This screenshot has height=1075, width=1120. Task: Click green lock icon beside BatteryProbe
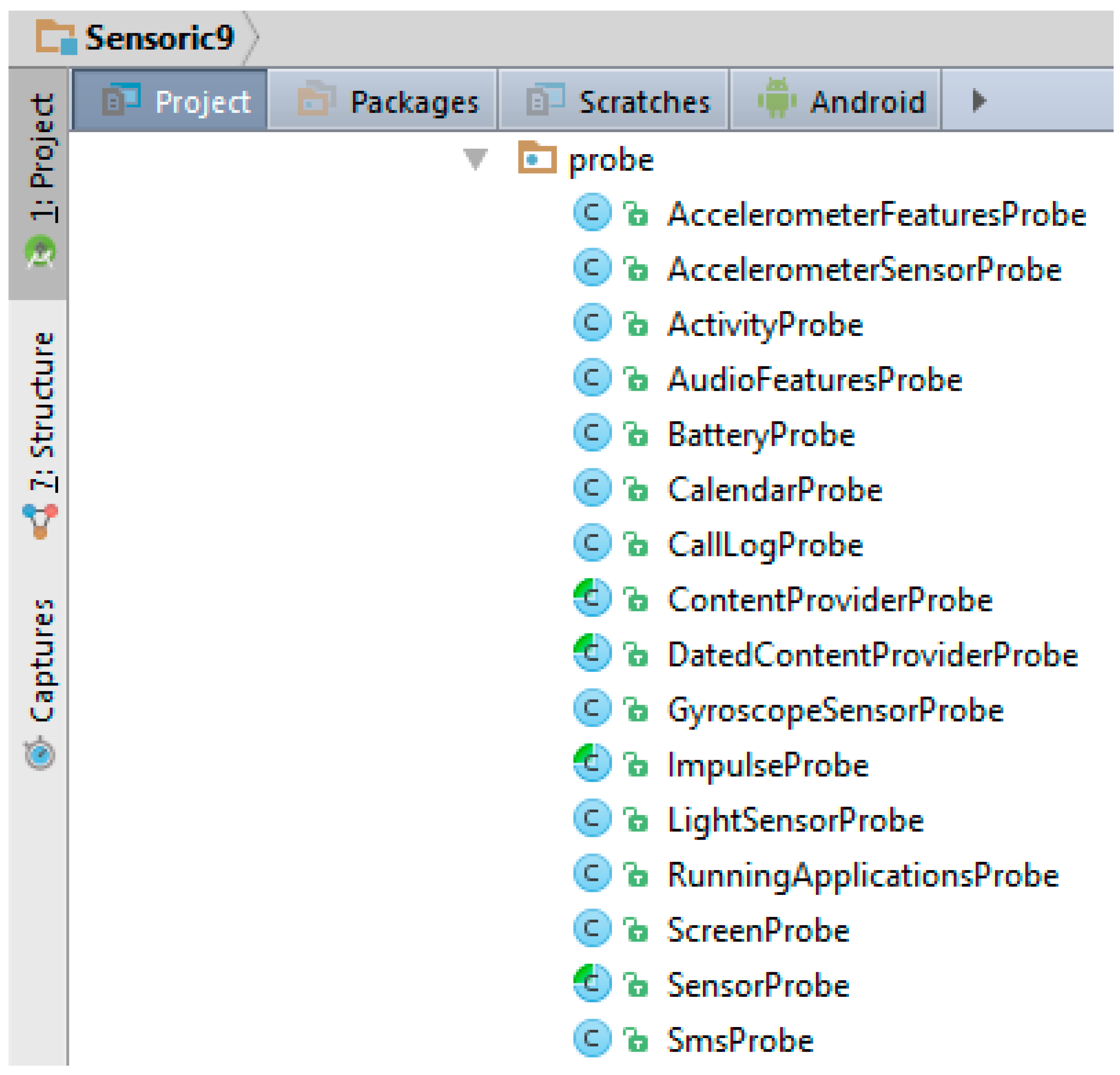(x=635, y=435)
